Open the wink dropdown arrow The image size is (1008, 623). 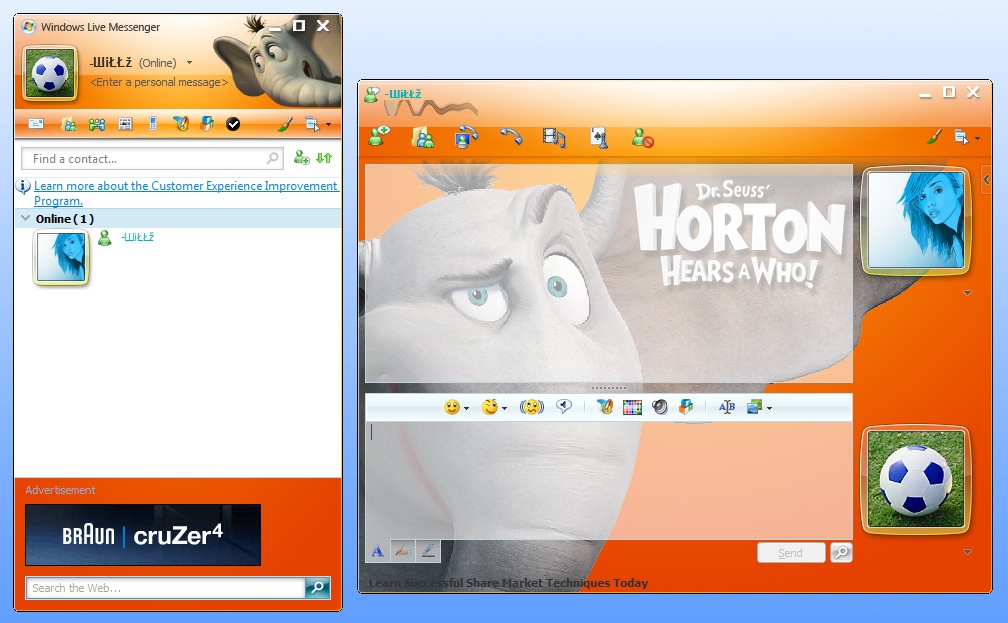click(x=505, y=408)
